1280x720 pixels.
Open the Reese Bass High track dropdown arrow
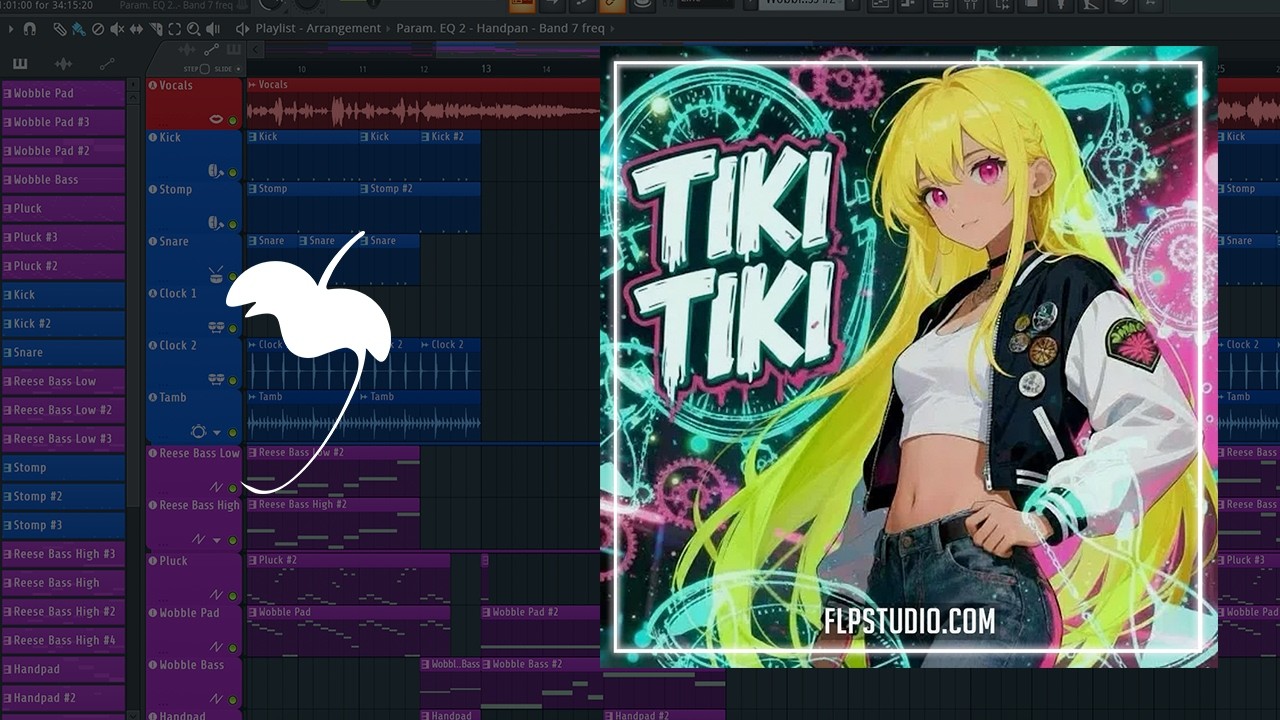tap(217, 541)
